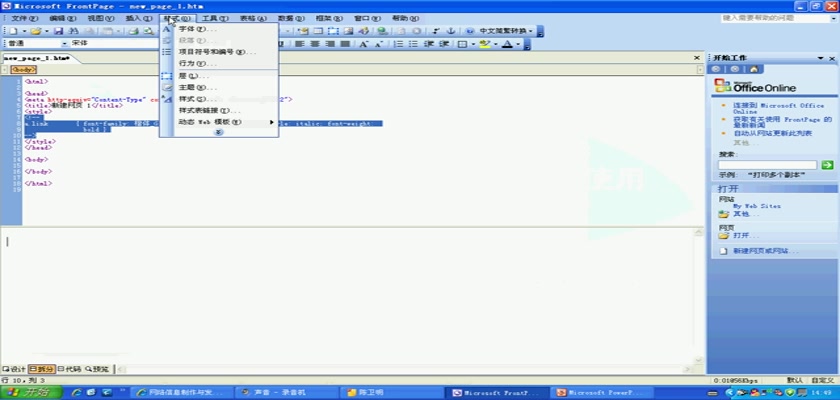840x400 pixels.
Task: Click the anchor bookmark icon in toolbar
Action: click(451, 31)
